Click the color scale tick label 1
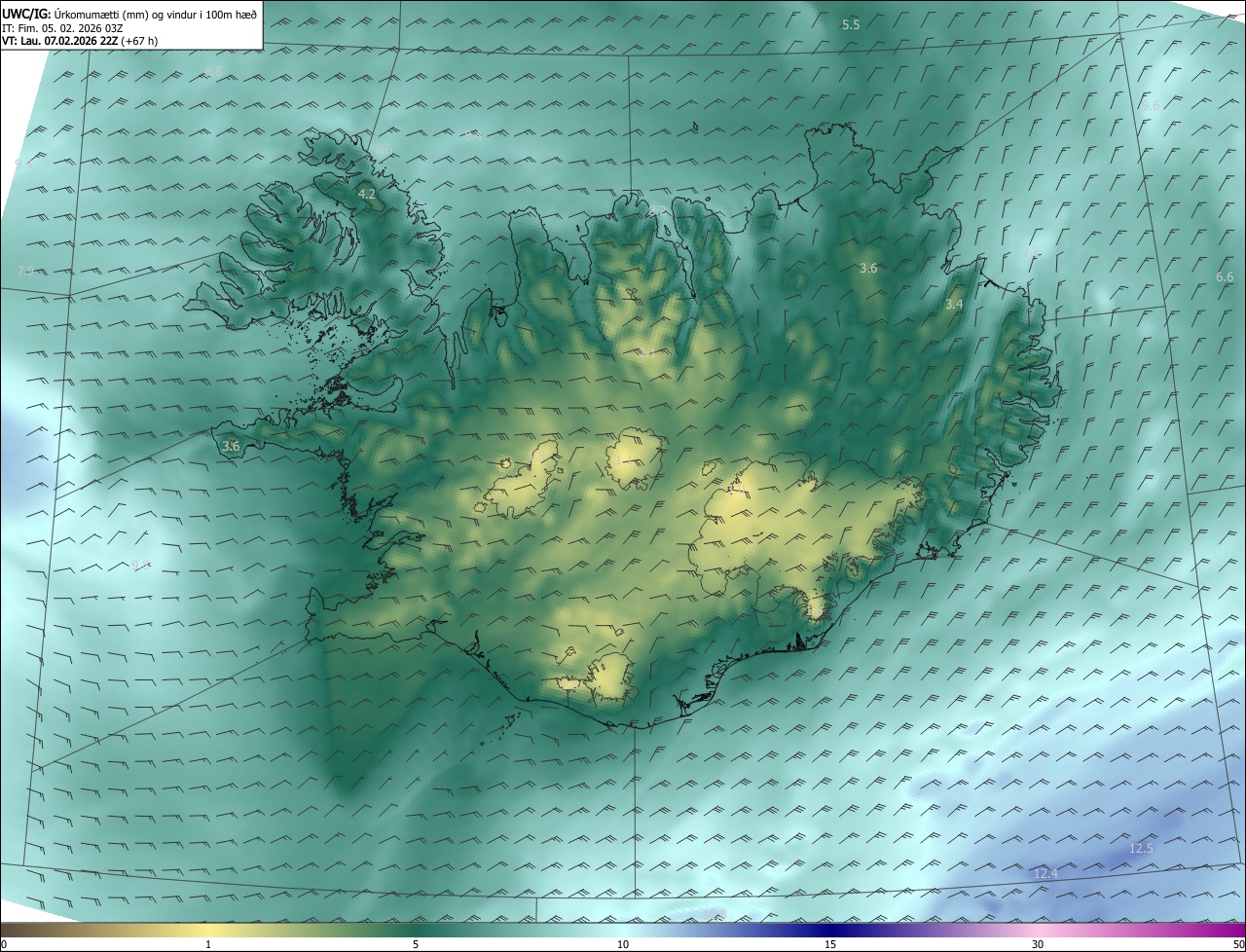The image size is (1246, 952). [208, 944]
